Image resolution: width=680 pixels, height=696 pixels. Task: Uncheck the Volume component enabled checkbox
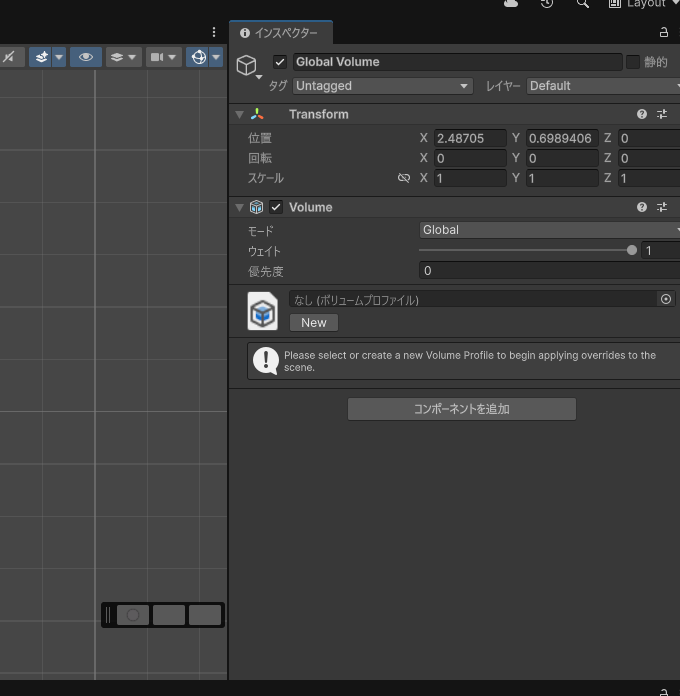pos(277,207)
